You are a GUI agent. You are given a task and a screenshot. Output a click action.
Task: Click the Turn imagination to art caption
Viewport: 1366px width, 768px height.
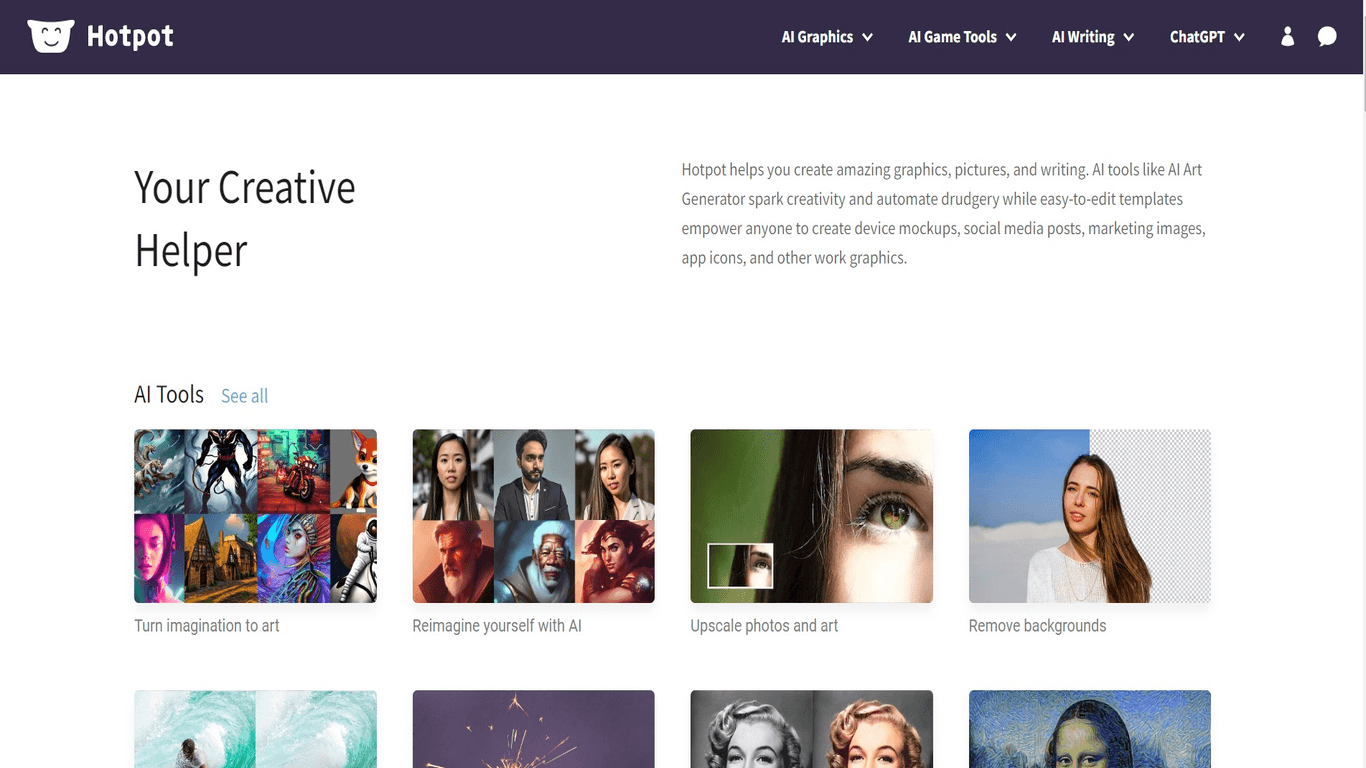(x=207, y=626)
